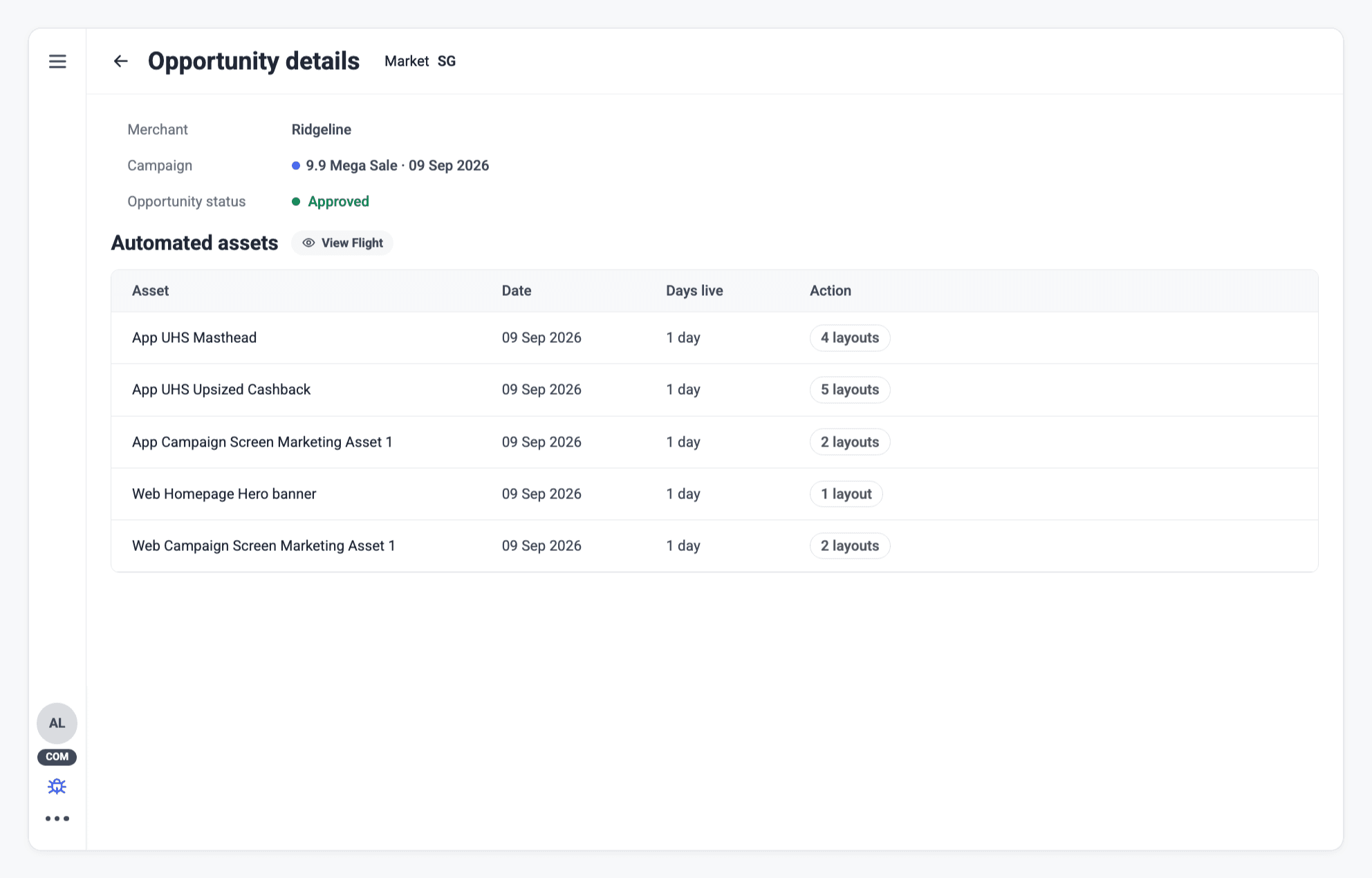Select App Campaign Screen Marketing Asset 1 name
The image size is (1372, 878).
(x=262, y=442)
